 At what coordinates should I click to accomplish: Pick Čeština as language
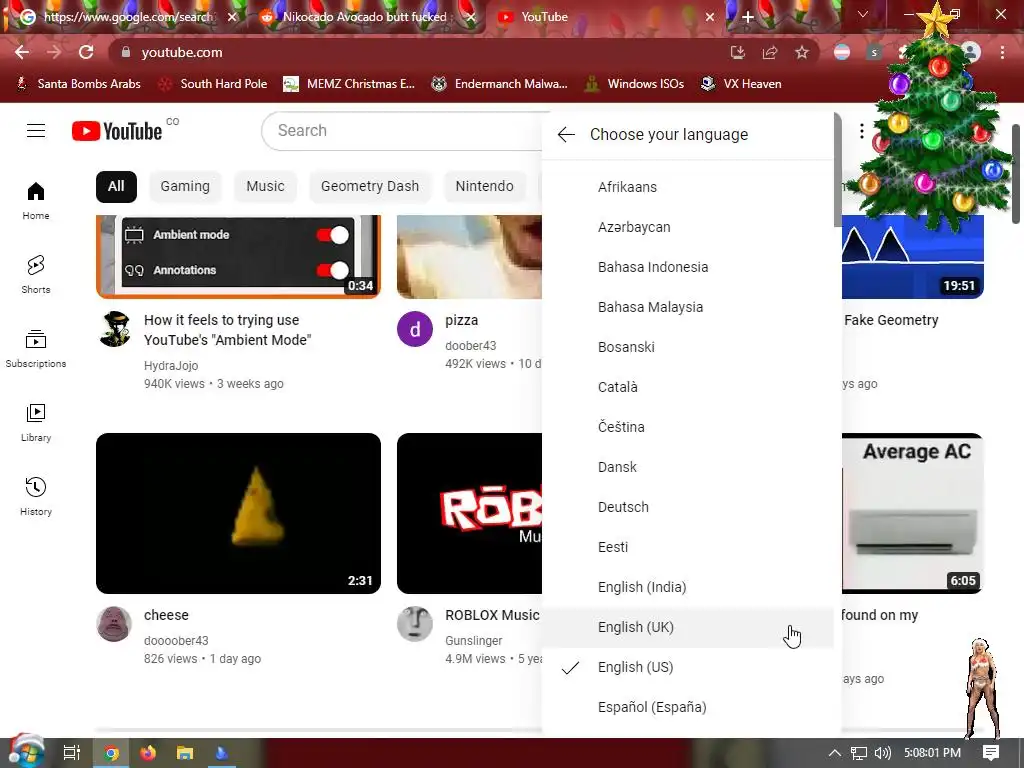click(x=688, y=427)
